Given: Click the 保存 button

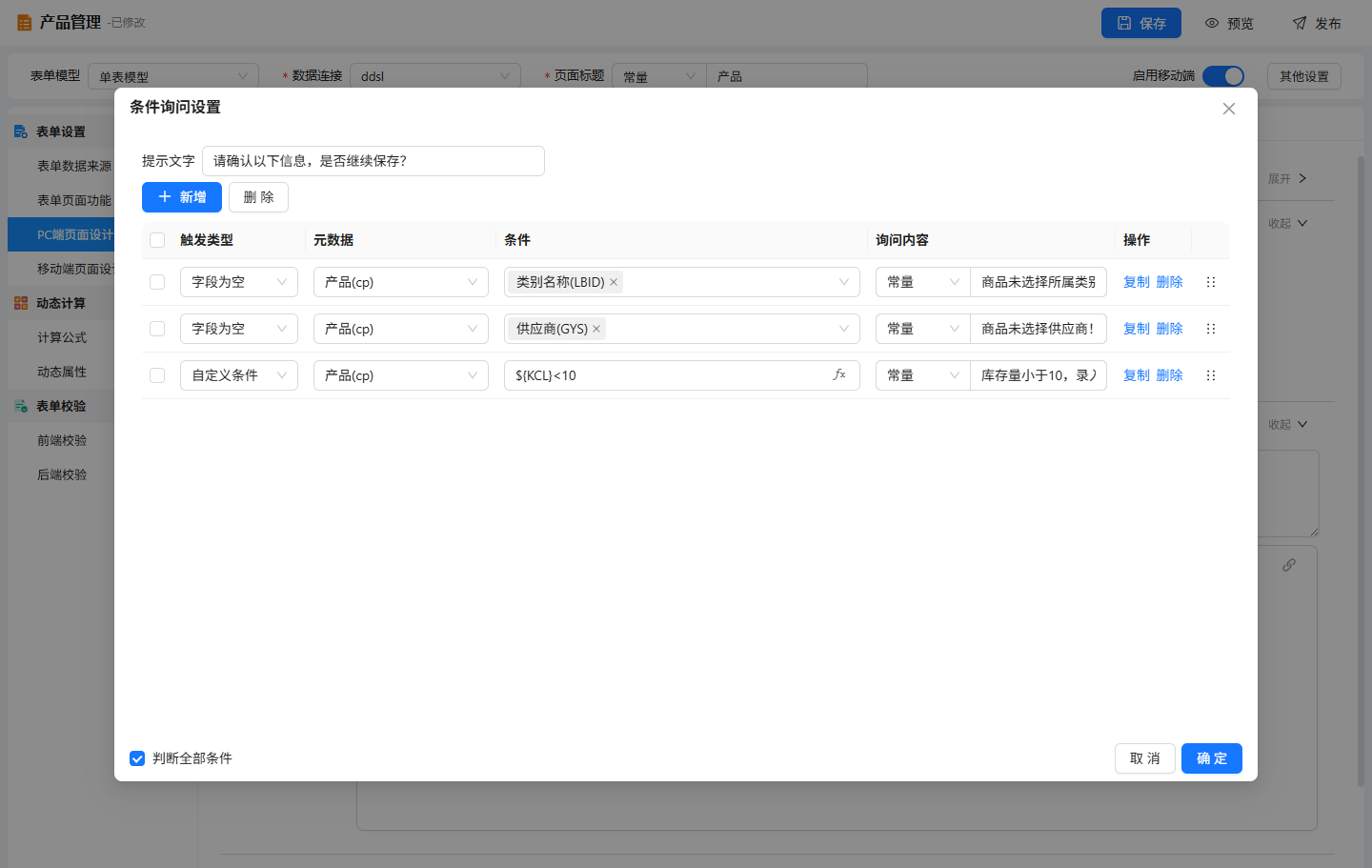Looking at the screenshot, I should [1141, 23].
